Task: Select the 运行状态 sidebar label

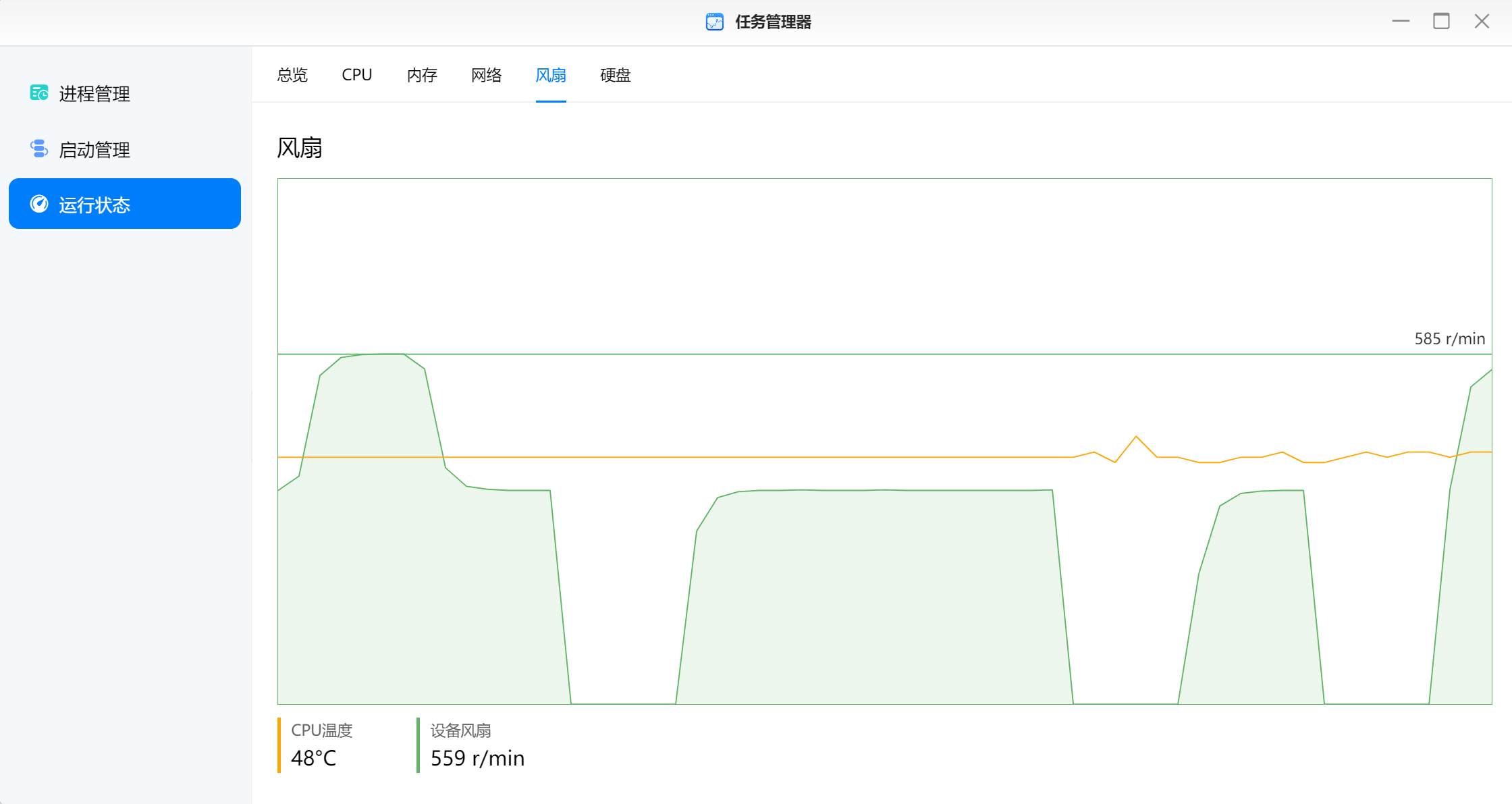Action: coord(94,205)
